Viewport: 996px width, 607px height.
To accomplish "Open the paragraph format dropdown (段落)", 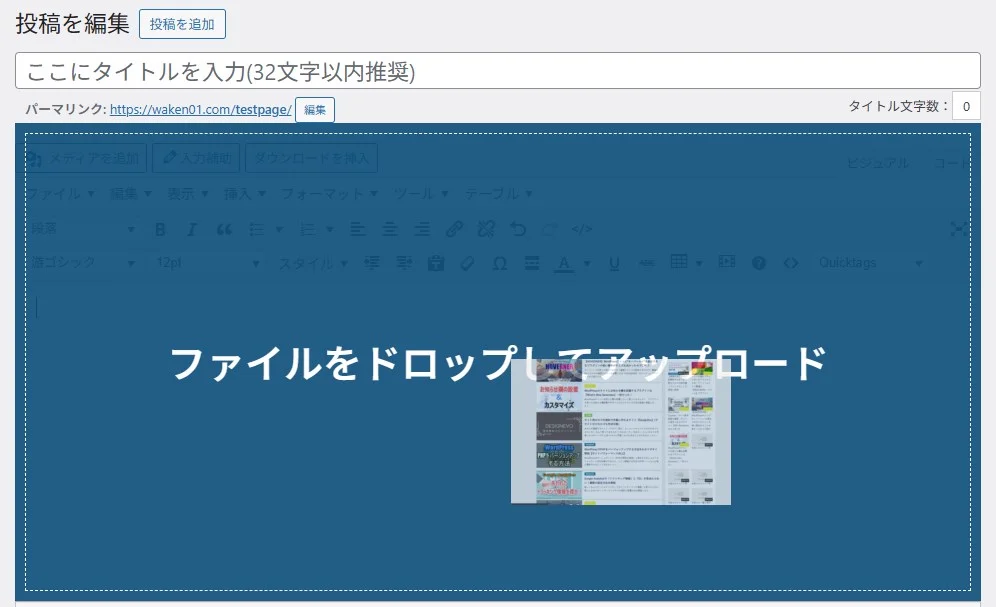I will [x=83, y=229].
